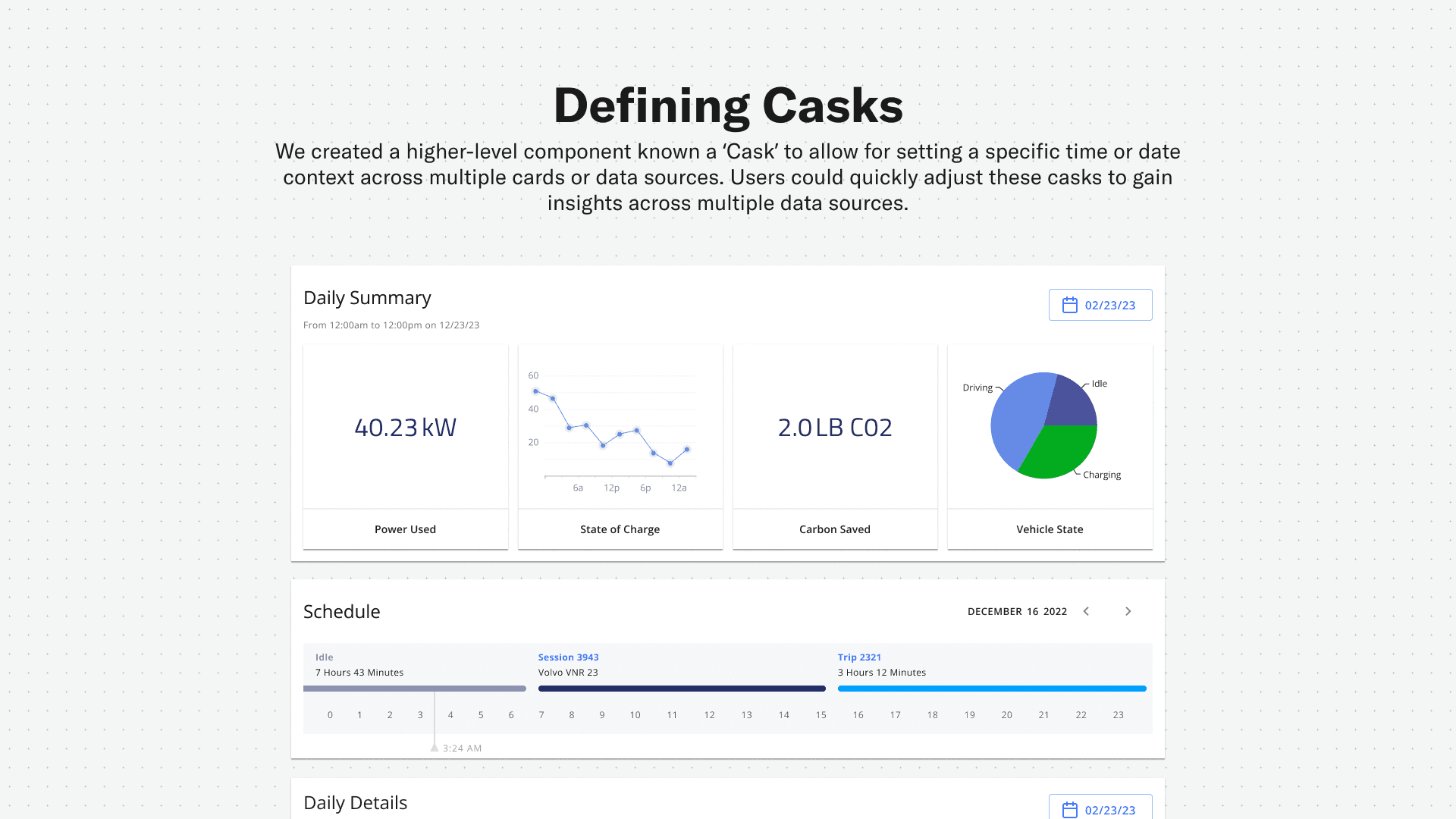Screen dimensions: 1456x819
Task: Click the DECEMBER 16 2022 date label
Action: tap(1016, 611)
